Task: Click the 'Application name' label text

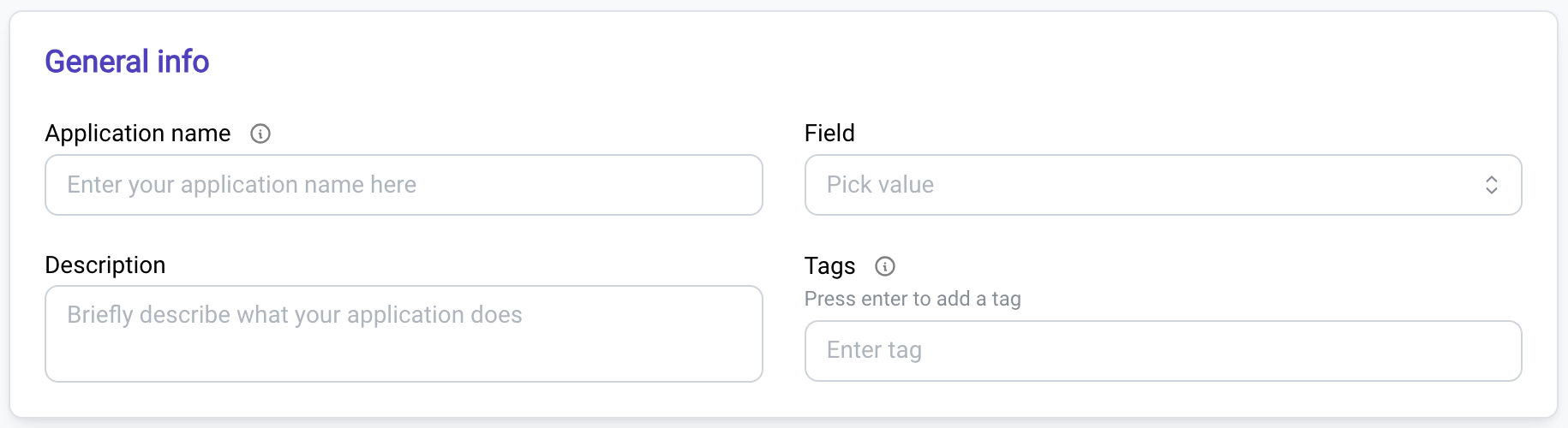Action: tap(138, 134)
